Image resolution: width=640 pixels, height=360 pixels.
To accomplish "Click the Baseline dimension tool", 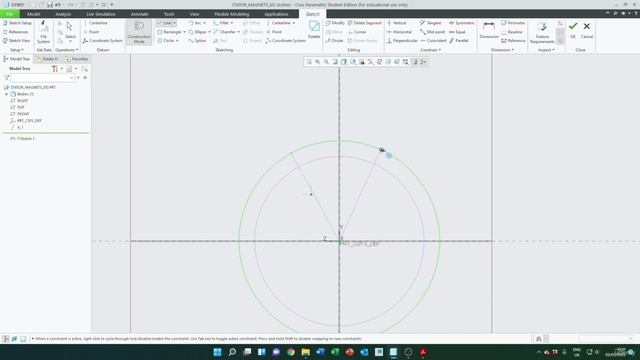I will (x=512, y=32).
